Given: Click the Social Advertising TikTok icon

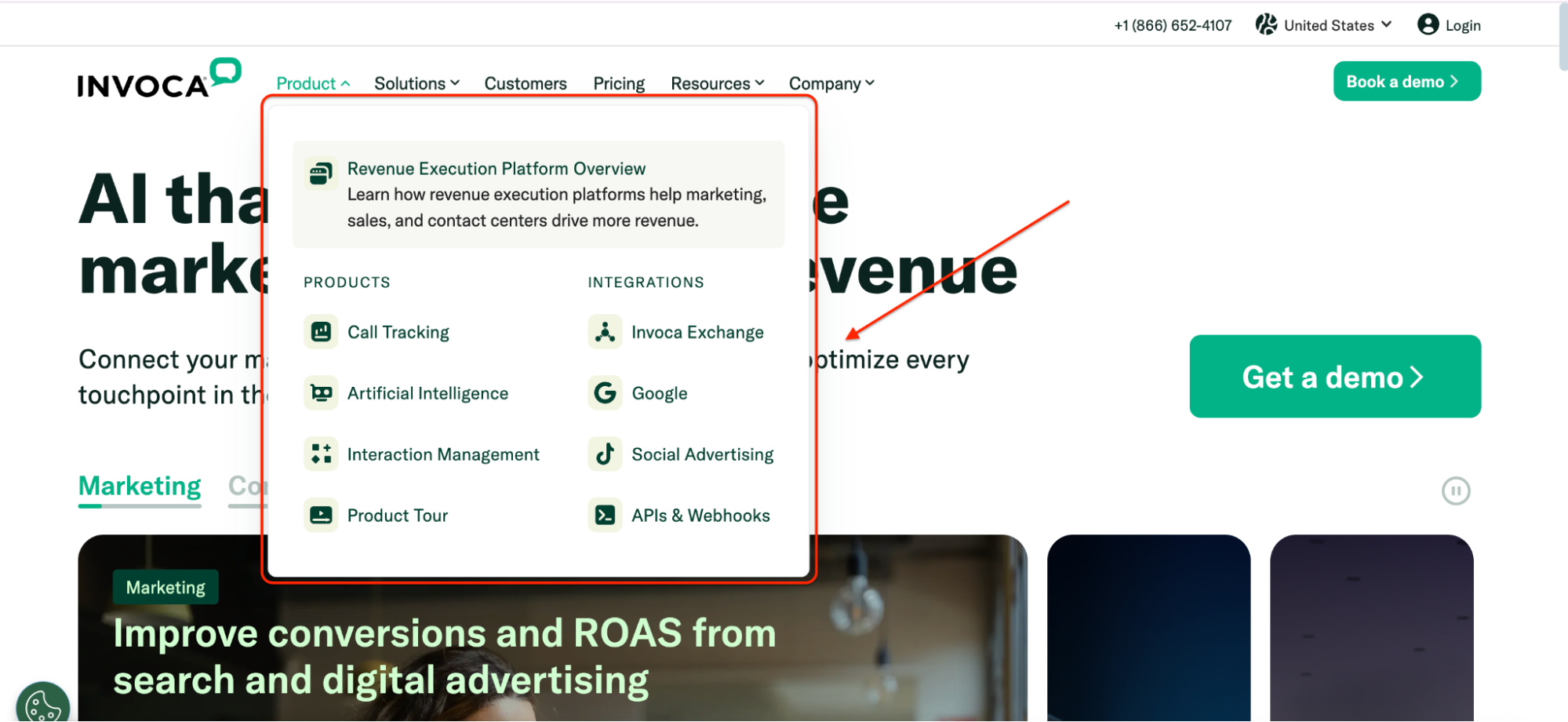Looking at the screenshot, I should click(x=605, y=454).
